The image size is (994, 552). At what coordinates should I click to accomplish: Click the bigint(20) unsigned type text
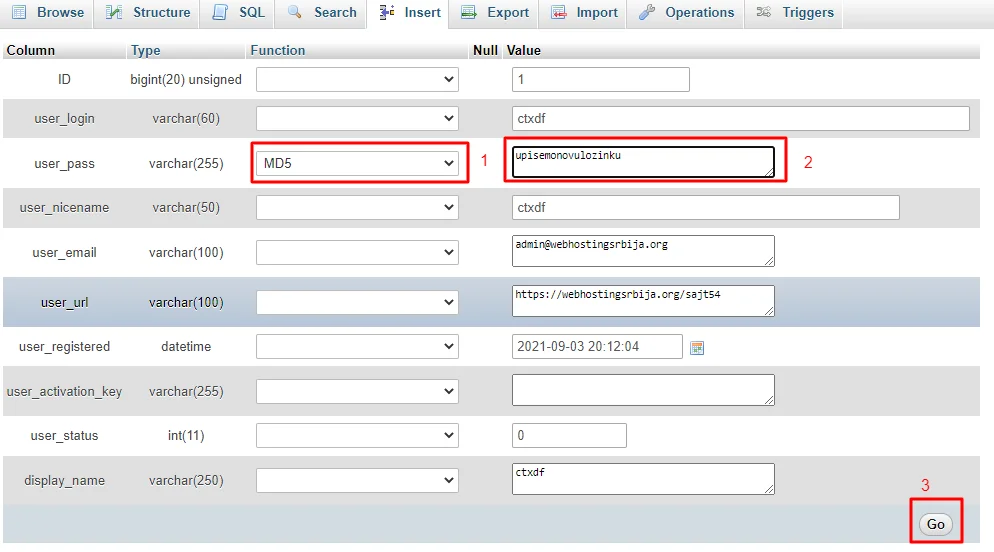(x=186, y=80)
